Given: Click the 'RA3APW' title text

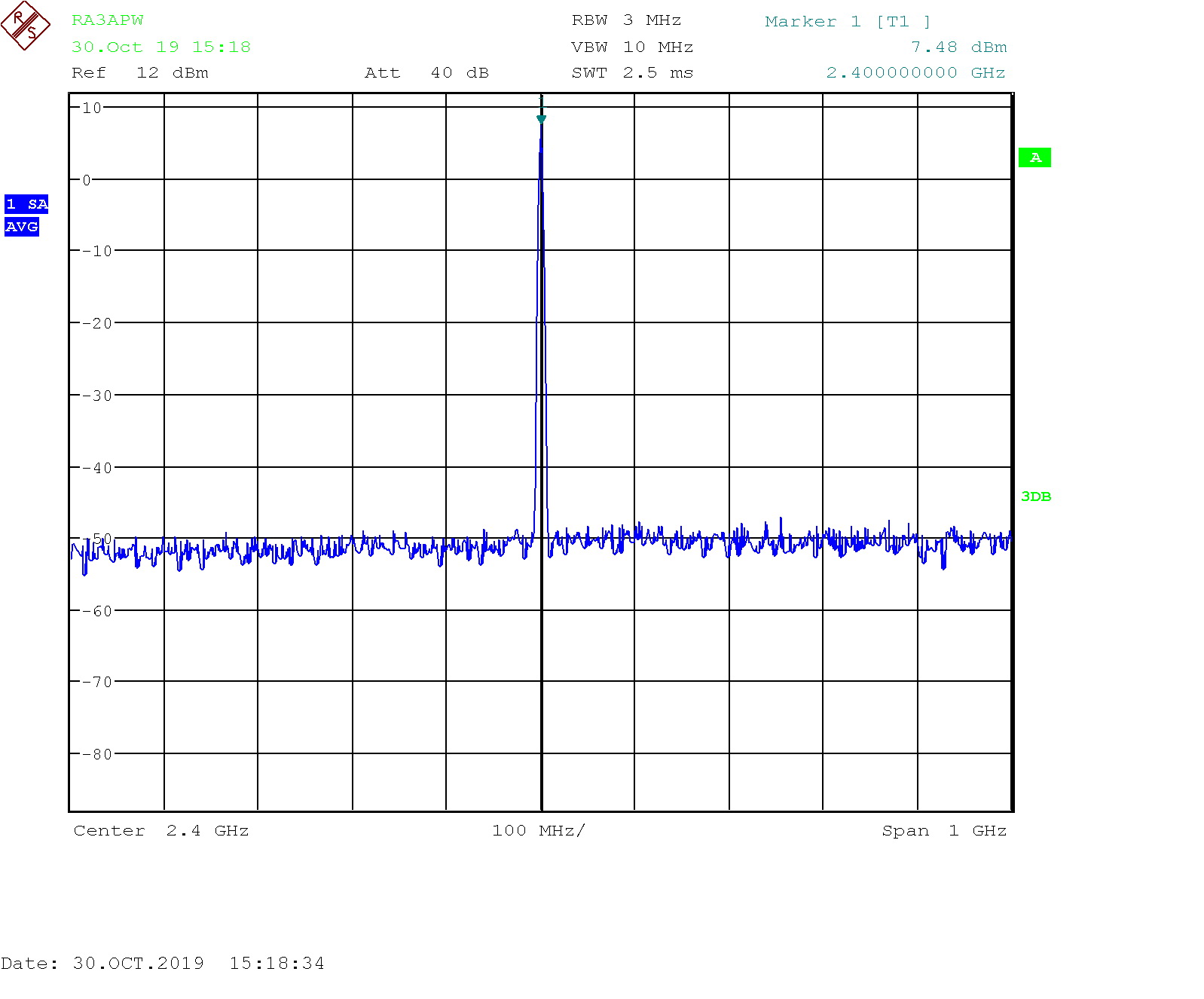Looking at the screenshot, I should tap(108, 20).
